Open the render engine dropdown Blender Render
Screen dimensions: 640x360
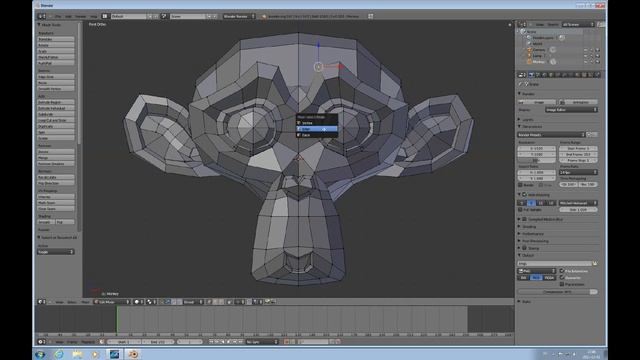click(x=239, y=16)
